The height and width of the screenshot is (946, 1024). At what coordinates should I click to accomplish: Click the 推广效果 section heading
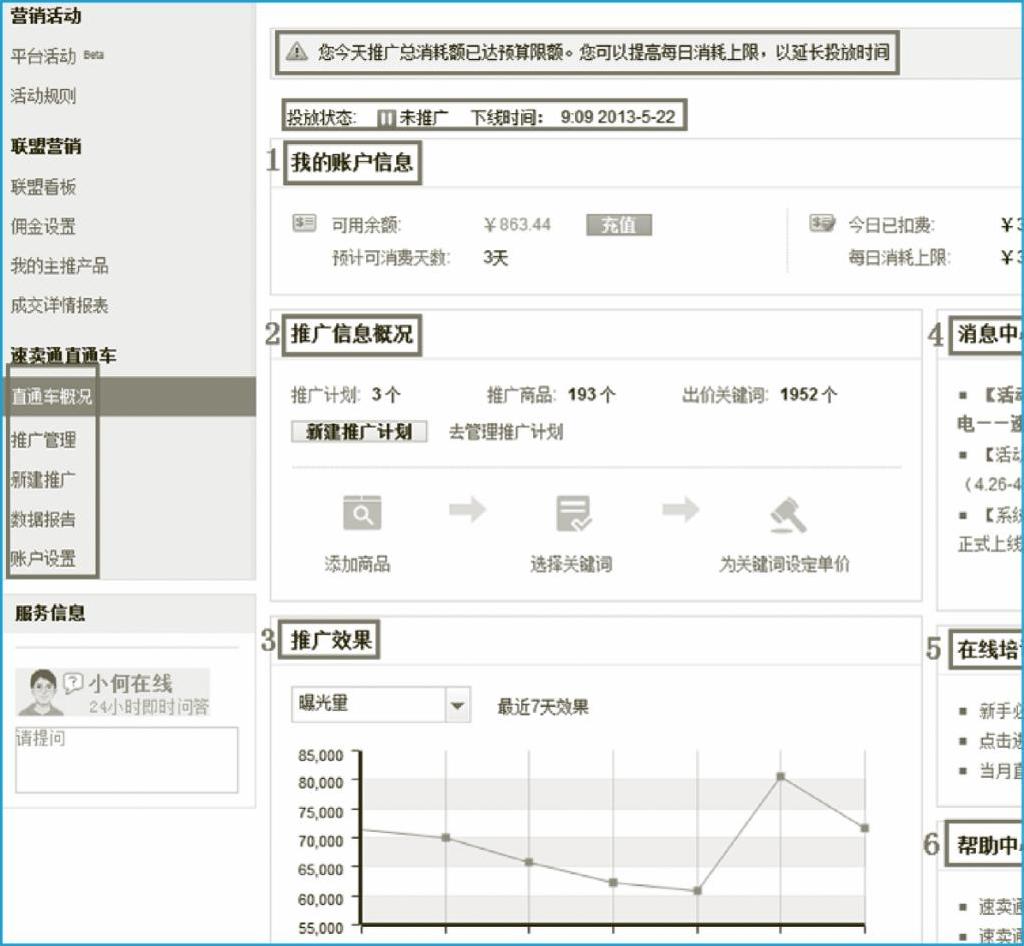(x=331, y=640)
